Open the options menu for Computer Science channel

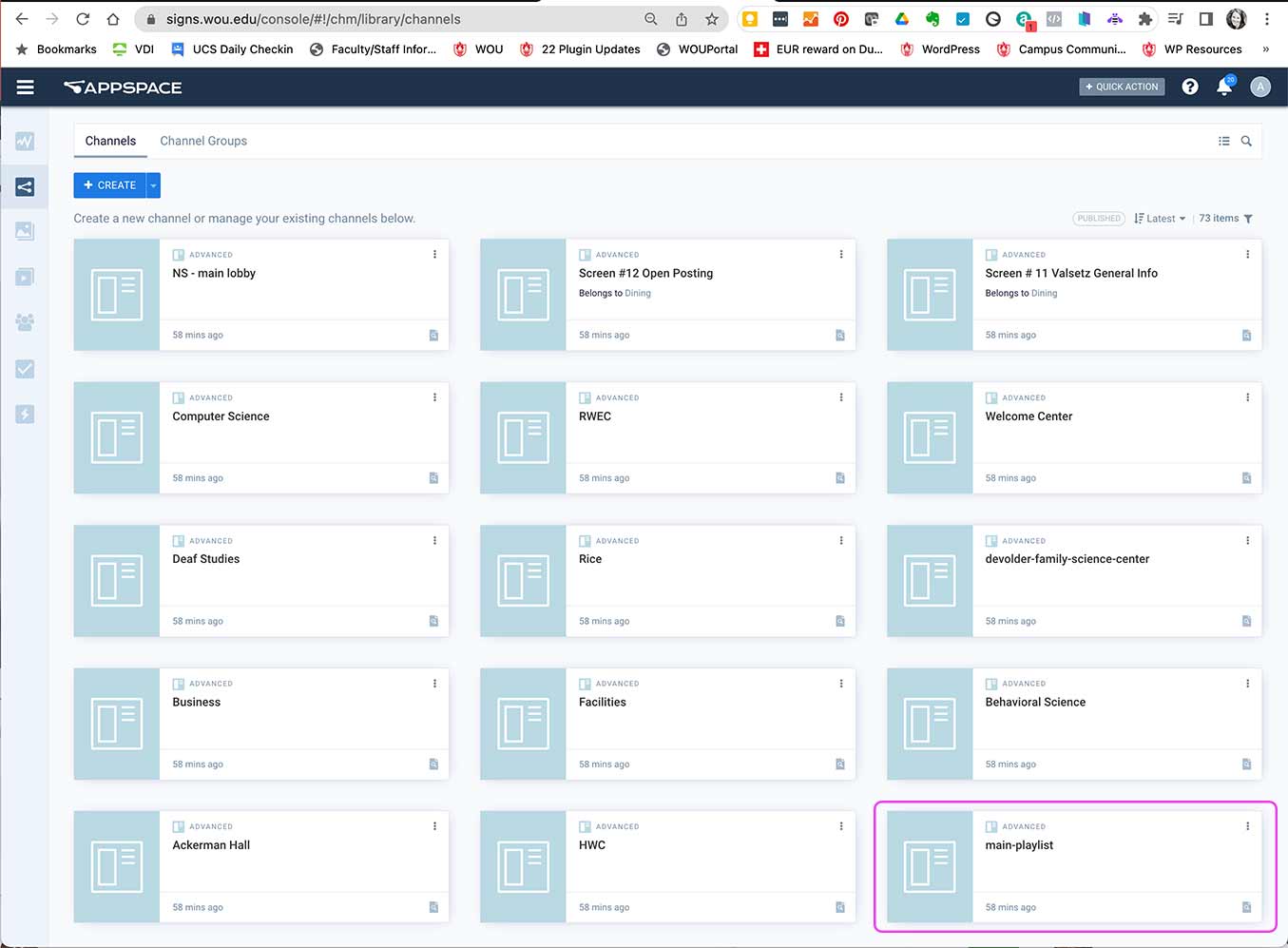[x=434, y=397]
